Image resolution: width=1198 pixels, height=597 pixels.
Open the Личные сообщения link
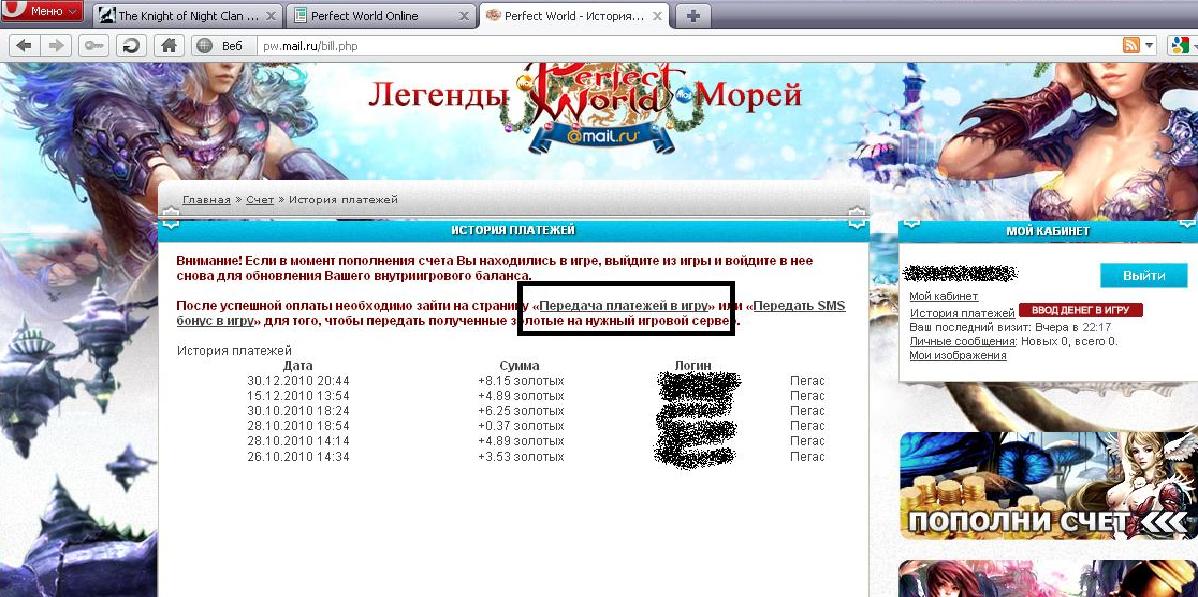tap(961, 341)
